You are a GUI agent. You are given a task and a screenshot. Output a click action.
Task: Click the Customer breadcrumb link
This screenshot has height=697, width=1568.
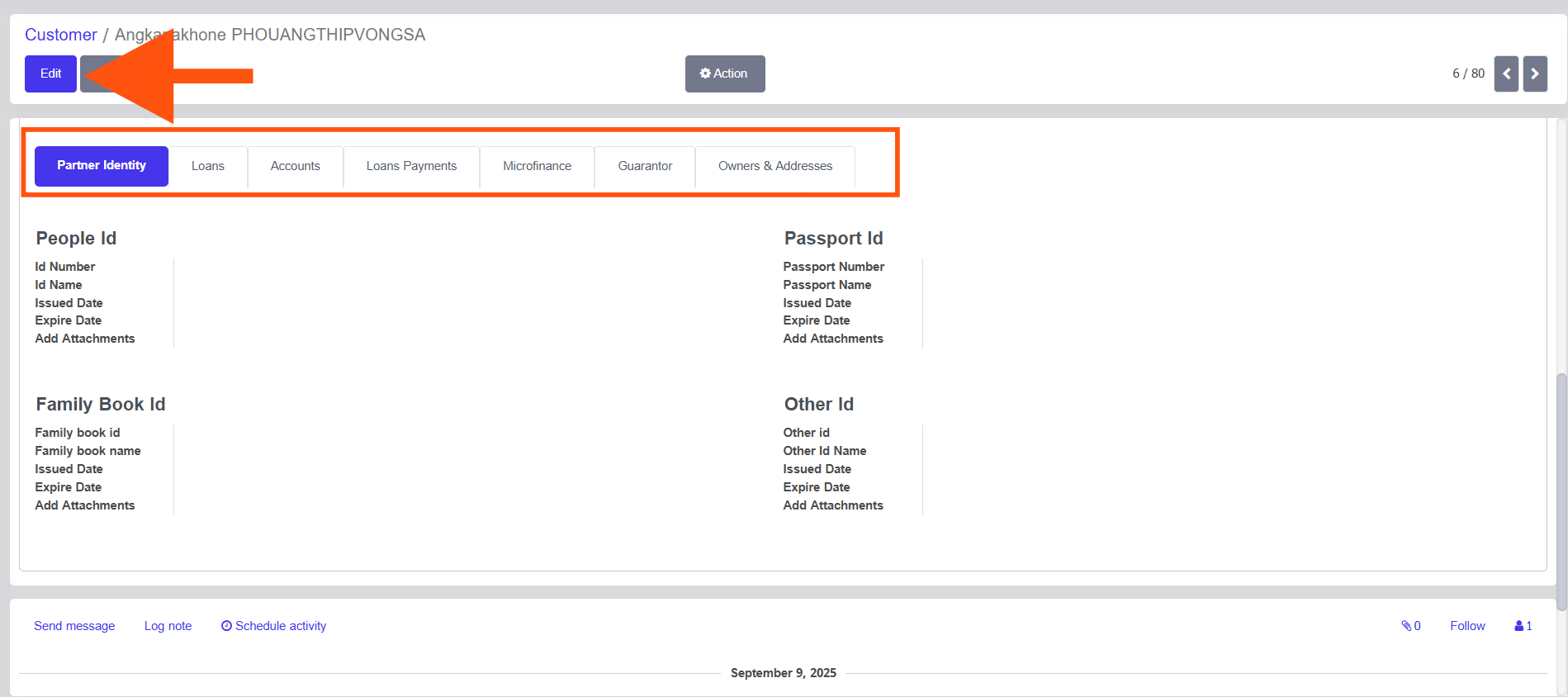click(61, 35)
